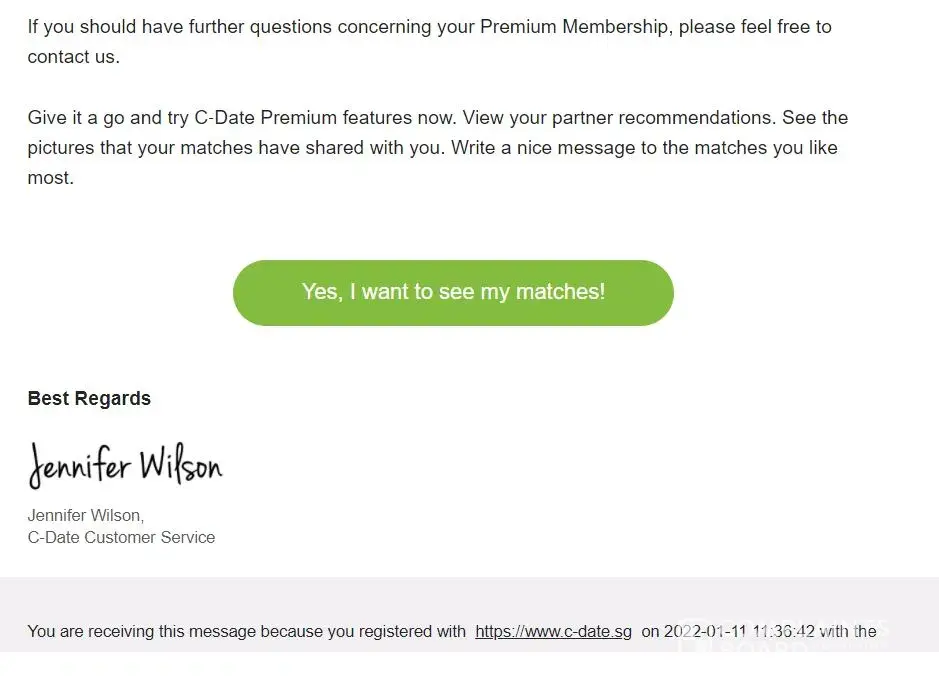Click 'Give it a go and try' sentence start
The height and width of the screenshot is (682, 939).
[107, 117]
